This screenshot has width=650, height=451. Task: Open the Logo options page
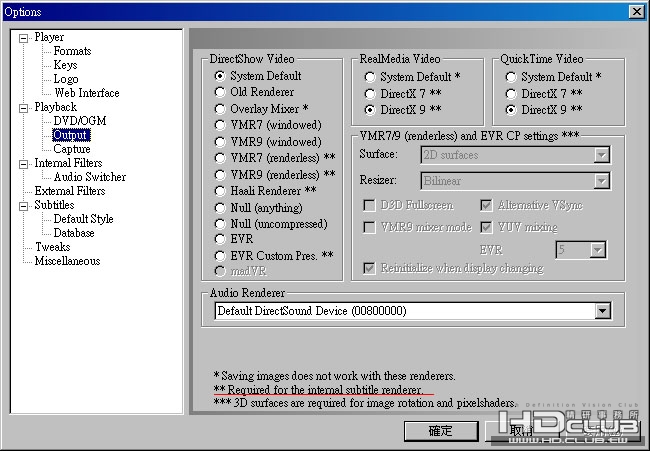(65, 79)
